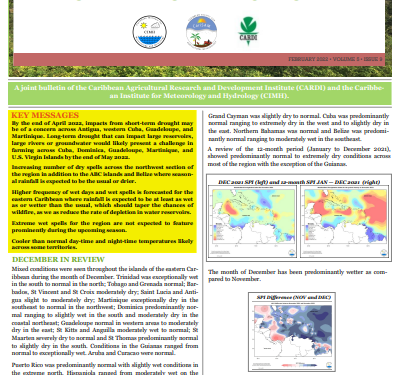The image size is (399, 375).
Task: Click the CariSAM palm tree logo
Action: coord(201,32)
